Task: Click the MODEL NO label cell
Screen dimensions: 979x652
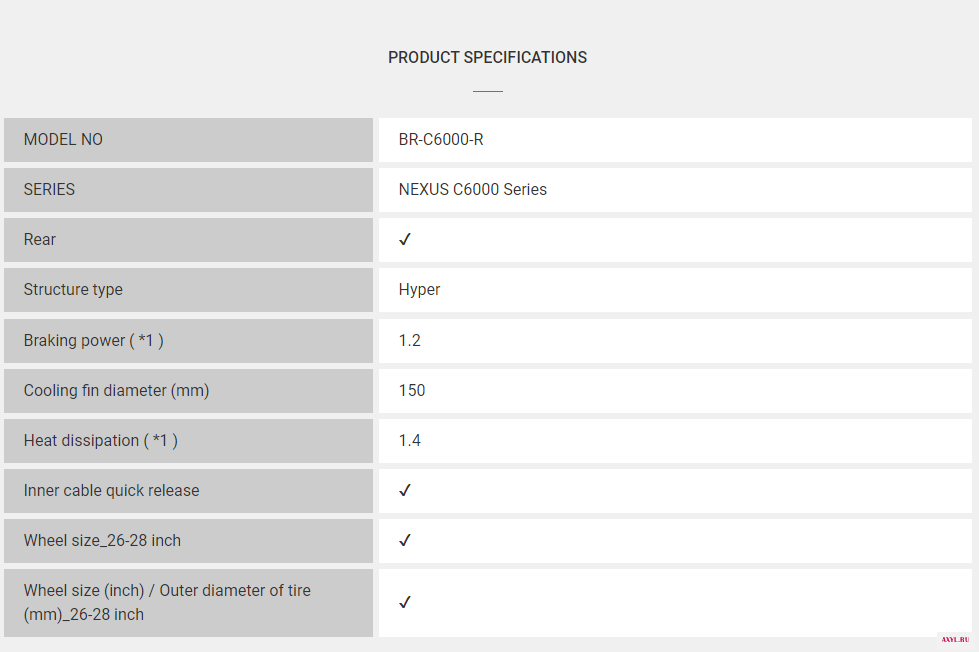Action: [x=189, y=140]
